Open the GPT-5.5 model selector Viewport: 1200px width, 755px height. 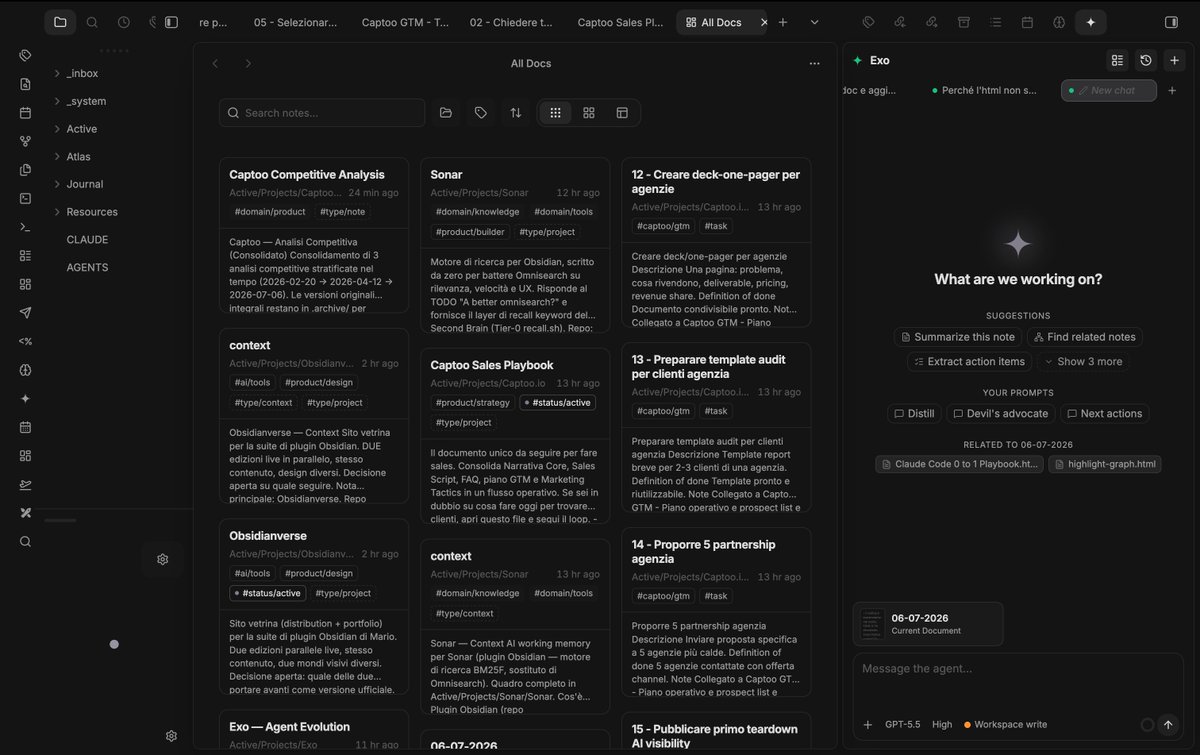tap(902, 725)
